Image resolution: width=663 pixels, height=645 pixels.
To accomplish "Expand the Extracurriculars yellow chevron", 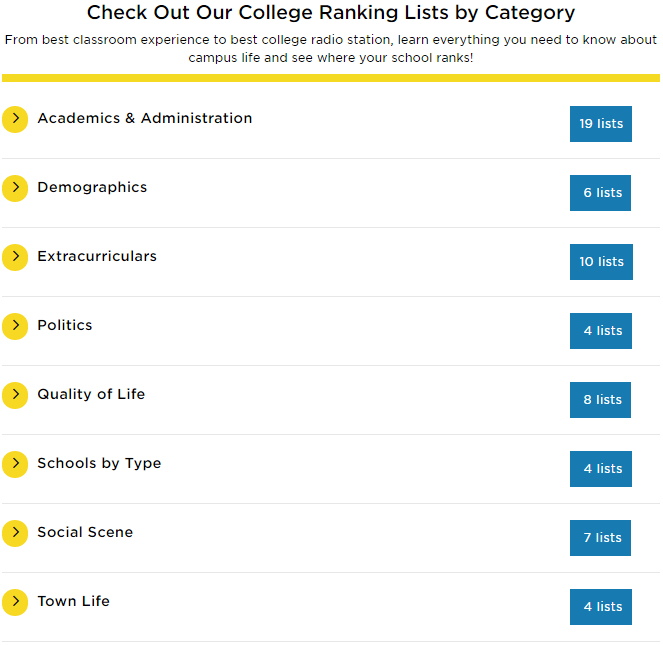I will pyautogui.click(x=15, y=257).
